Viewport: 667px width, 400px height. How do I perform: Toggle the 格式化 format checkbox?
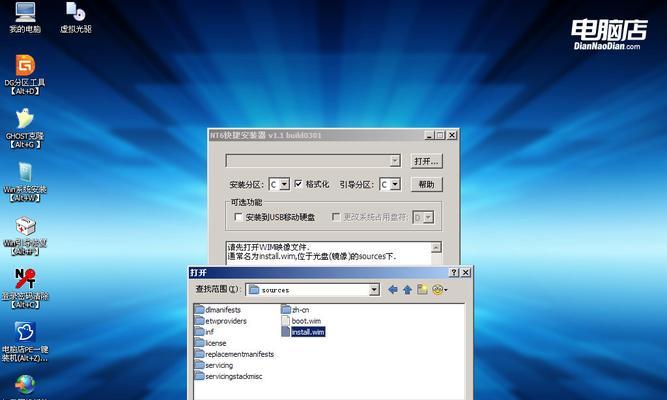[x=298, y=184]
